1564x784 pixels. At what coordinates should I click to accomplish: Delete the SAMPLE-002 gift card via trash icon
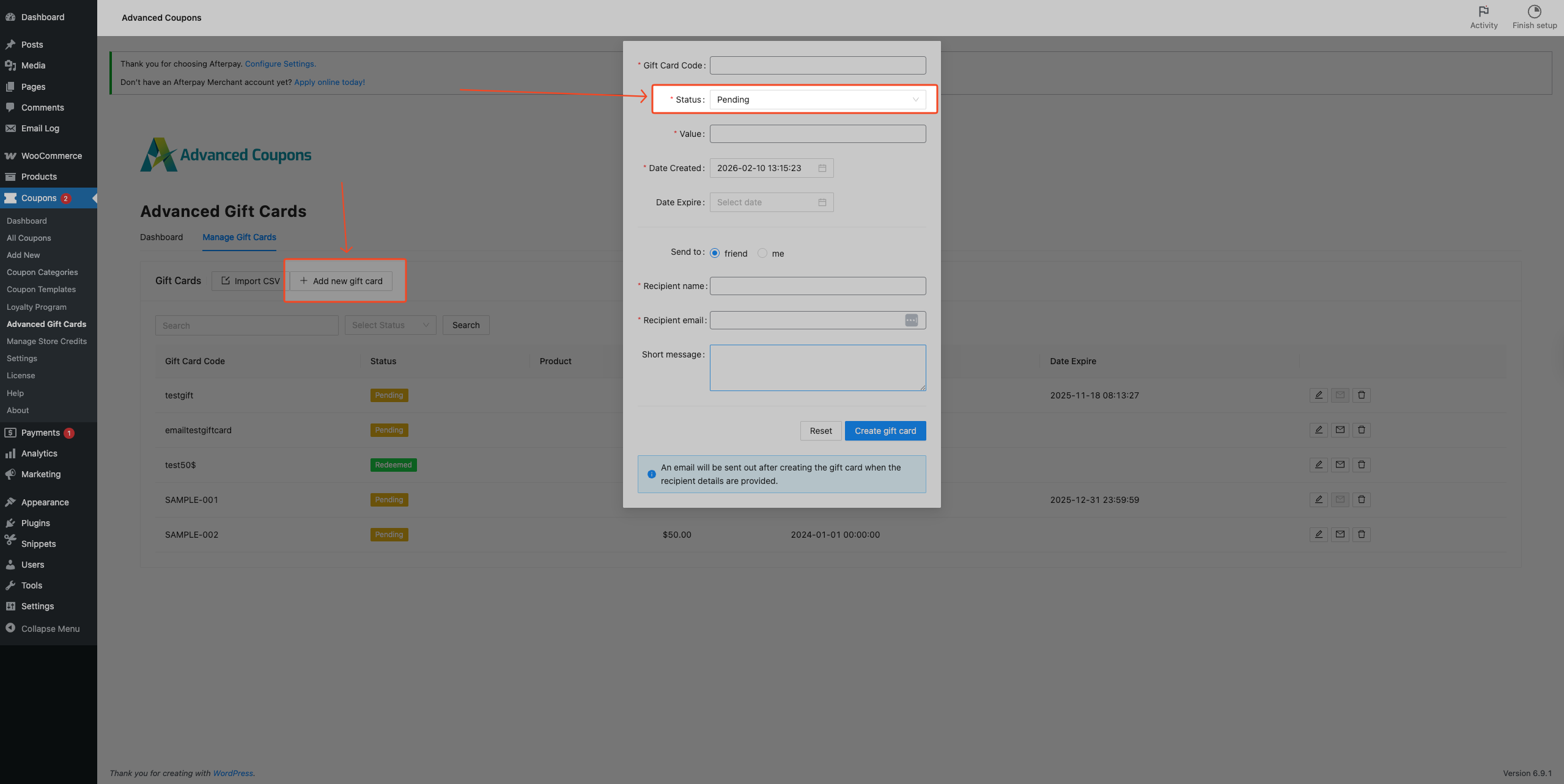pyautogui.click(x=1361, y=535)
